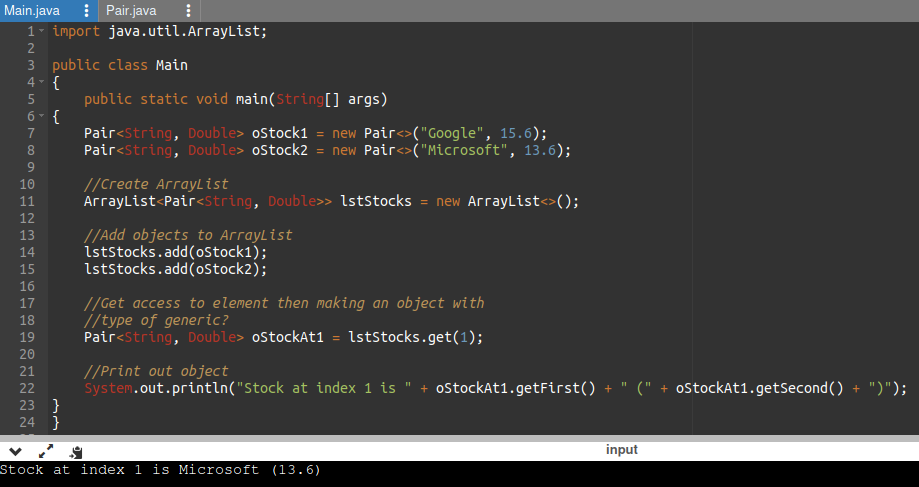The image size is (919, 487).
Task: Place cursor on lstStocks.add(oStock2) line
Action: click(175, 269)
